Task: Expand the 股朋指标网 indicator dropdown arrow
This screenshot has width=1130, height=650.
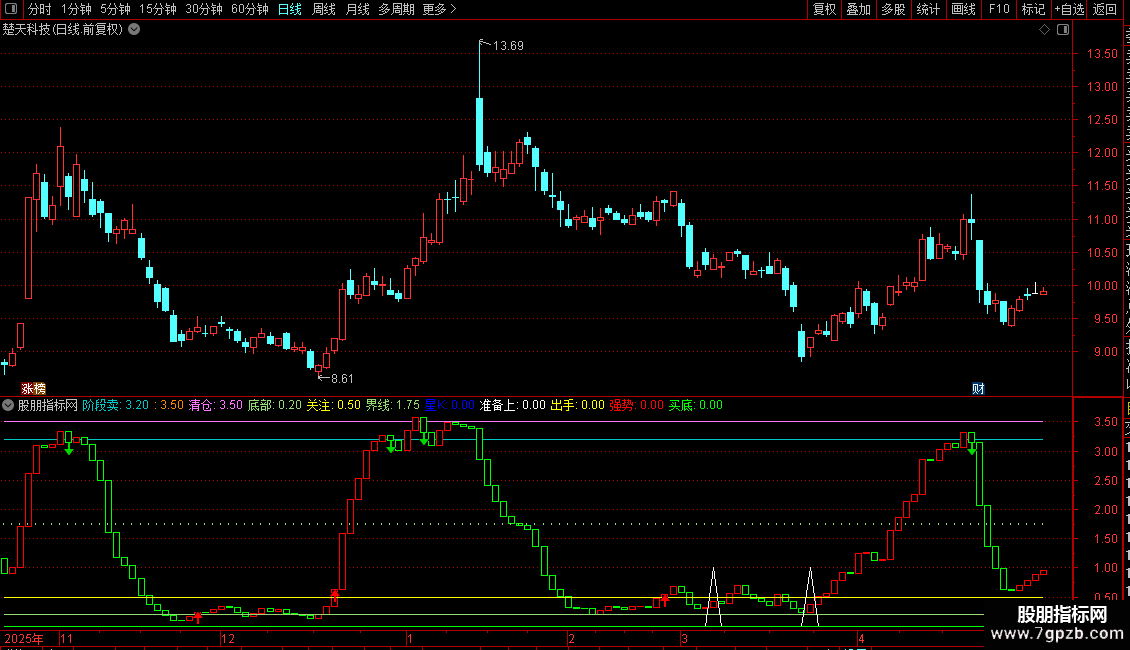Action: click(x=8, y=405)
